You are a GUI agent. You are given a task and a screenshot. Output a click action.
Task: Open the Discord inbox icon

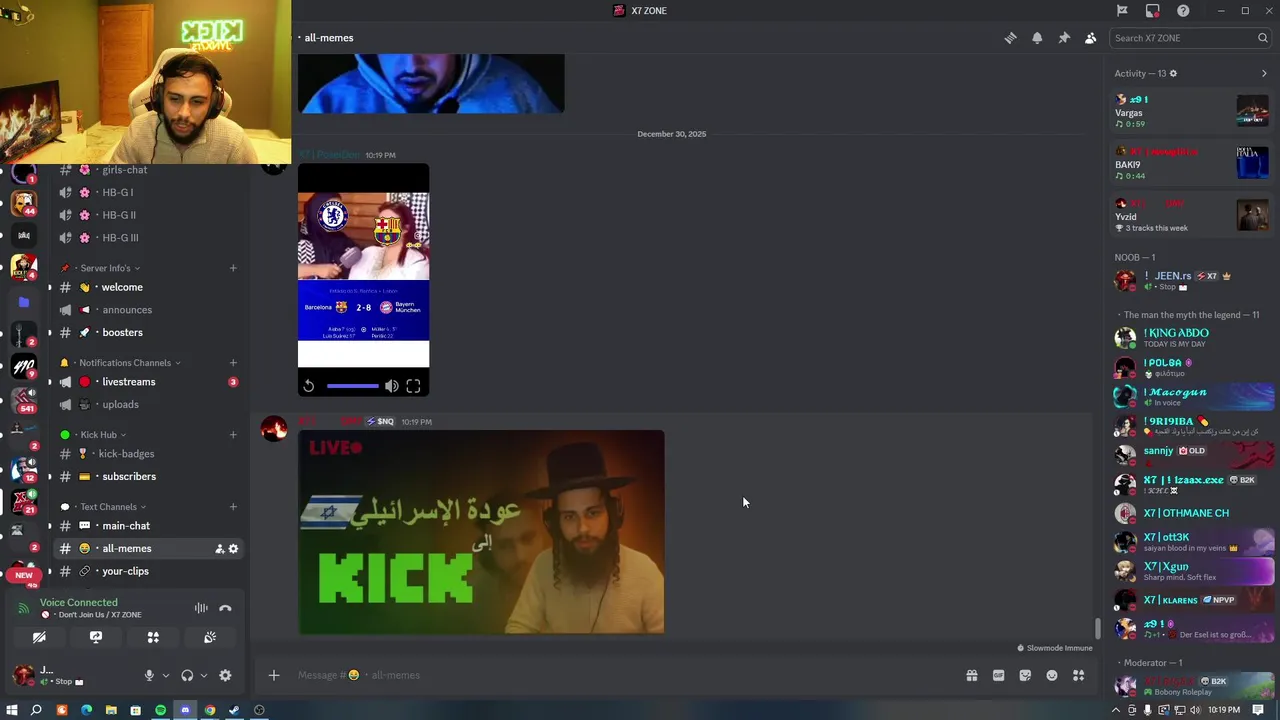point(1153,11)
